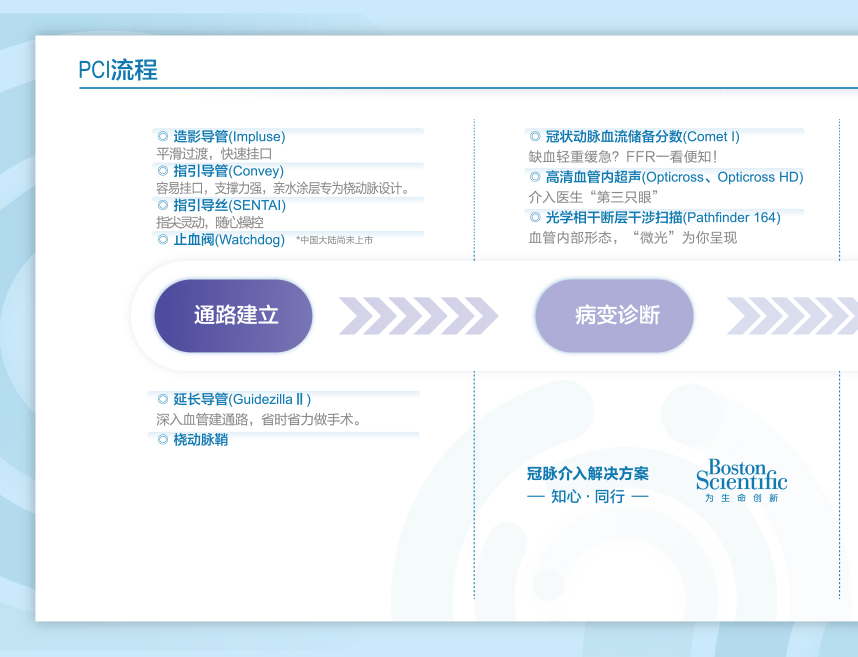The image size is (858, 657).
Task: Open the 延长导管(Guidezilla Ⅱ) item
Action: (242, 399)
